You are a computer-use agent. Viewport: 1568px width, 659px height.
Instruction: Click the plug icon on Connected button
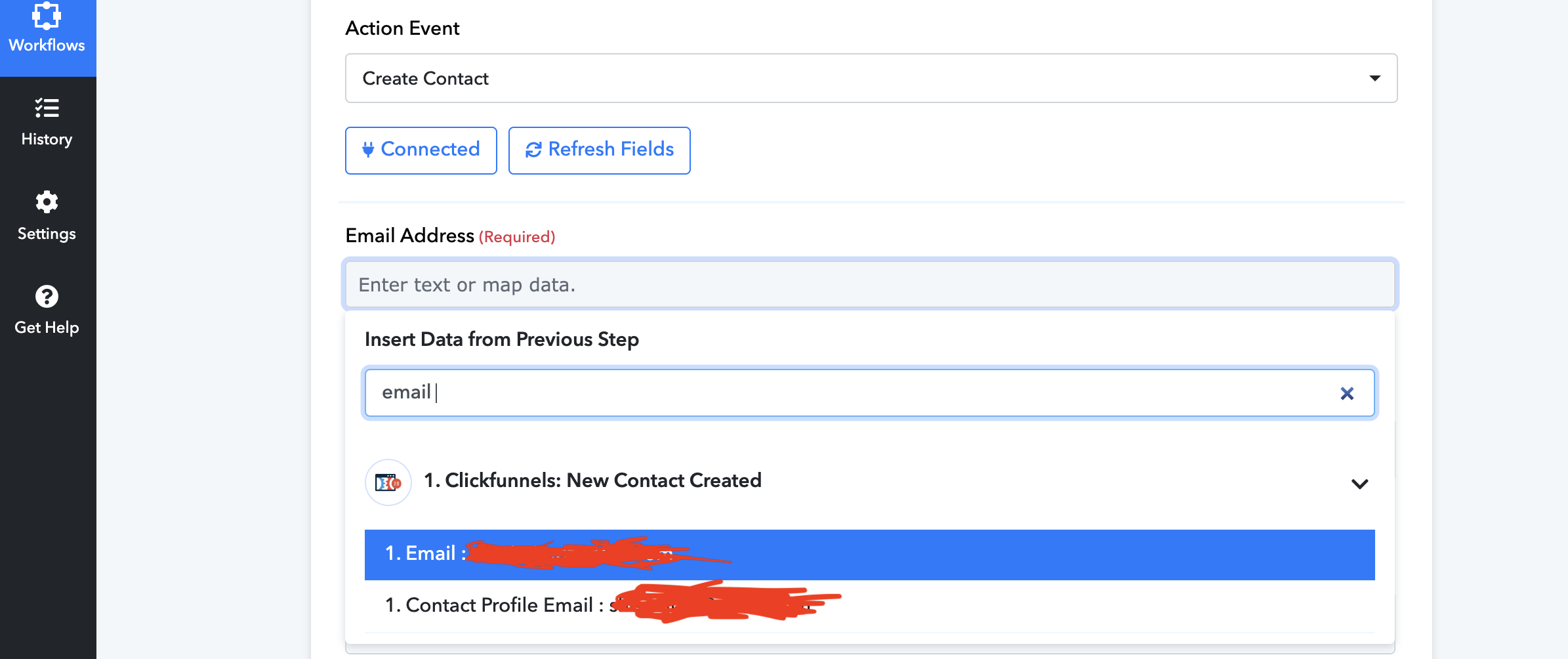[x=369, y=150]
